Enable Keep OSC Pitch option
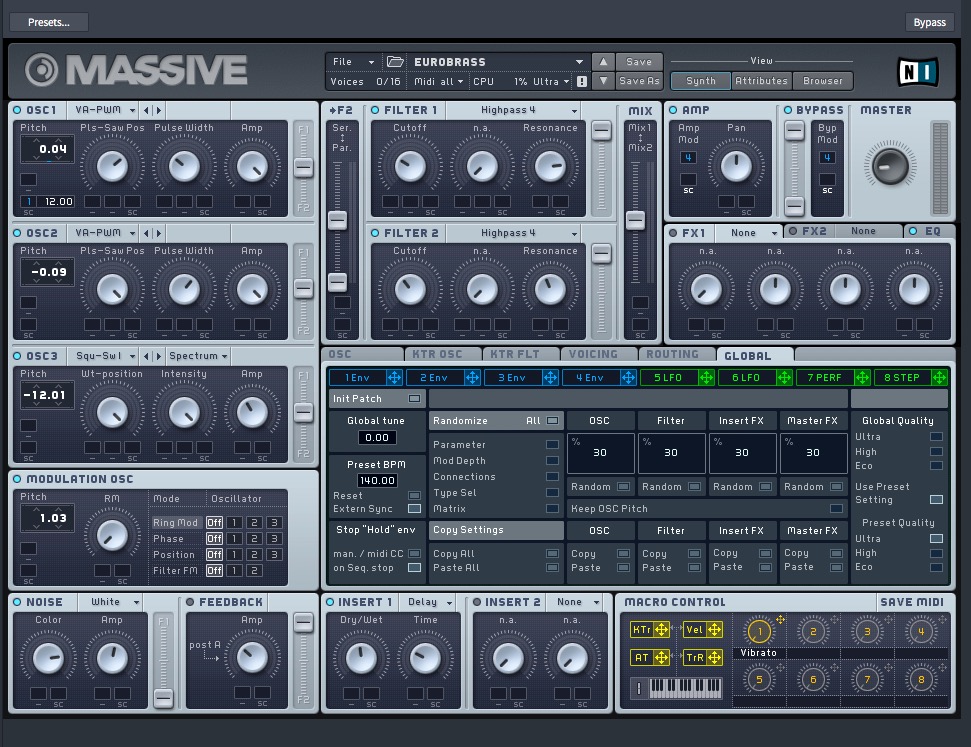 point(836,509)
